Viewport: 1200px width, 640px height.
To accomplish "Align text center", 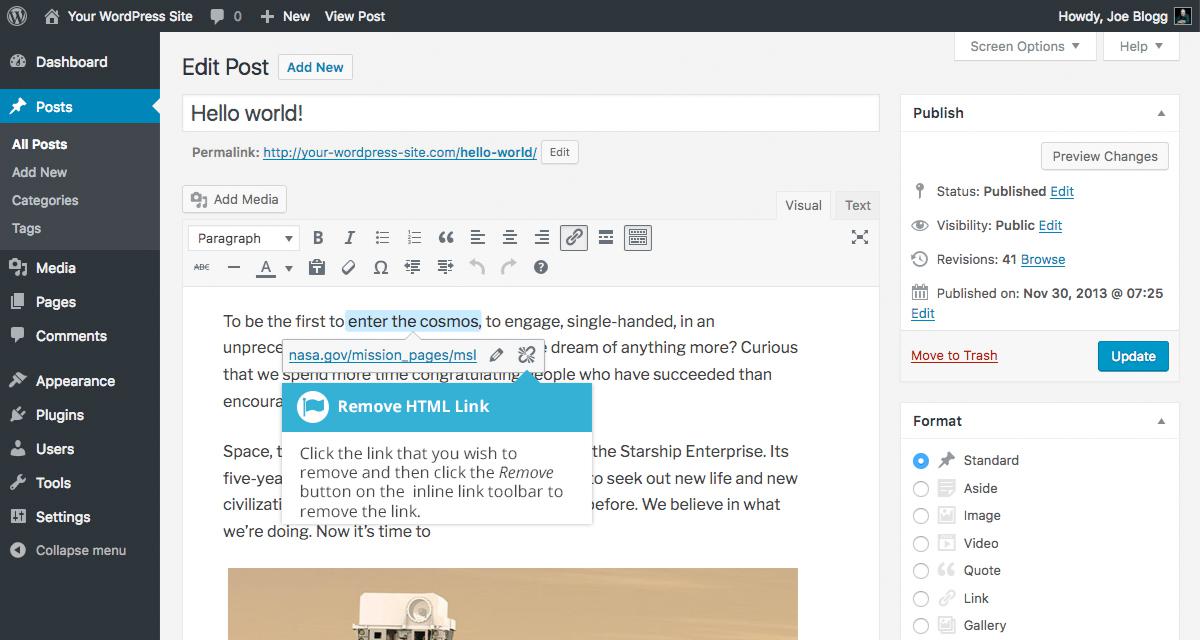I will point(510,238).
